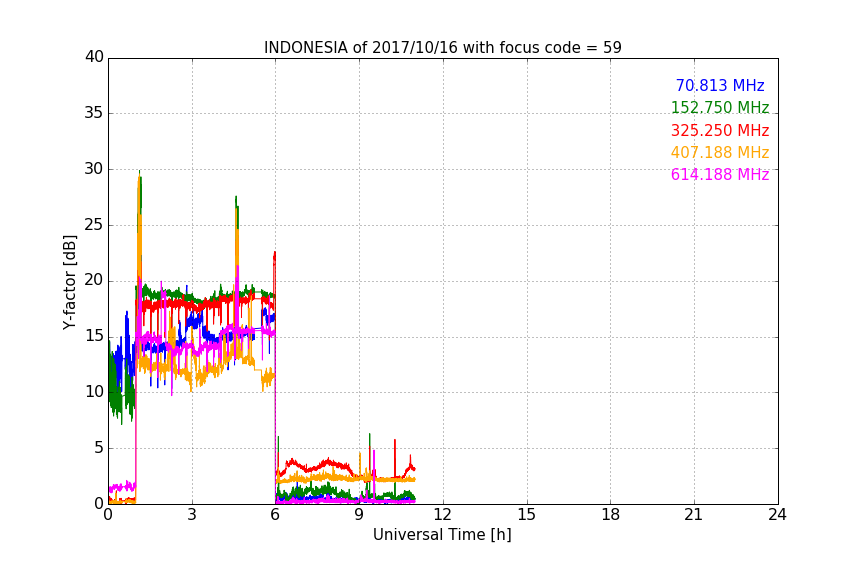This screenshot has width=864, height=576.
Task: Select the green 152.750 MHz legend label
Action: [720, 107]
